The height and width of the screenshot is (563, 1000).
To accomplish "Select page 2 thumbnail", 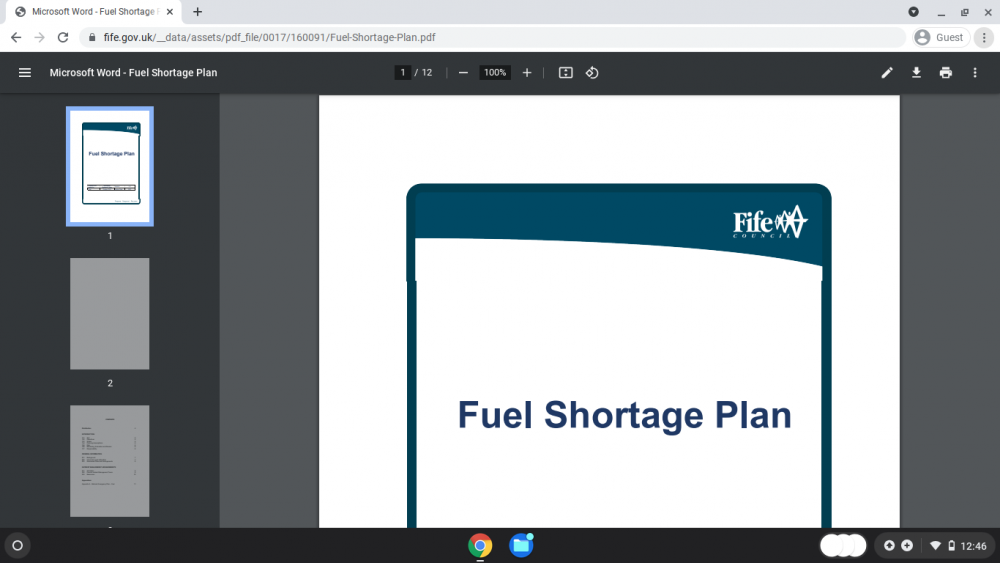I will coord(110,314).
